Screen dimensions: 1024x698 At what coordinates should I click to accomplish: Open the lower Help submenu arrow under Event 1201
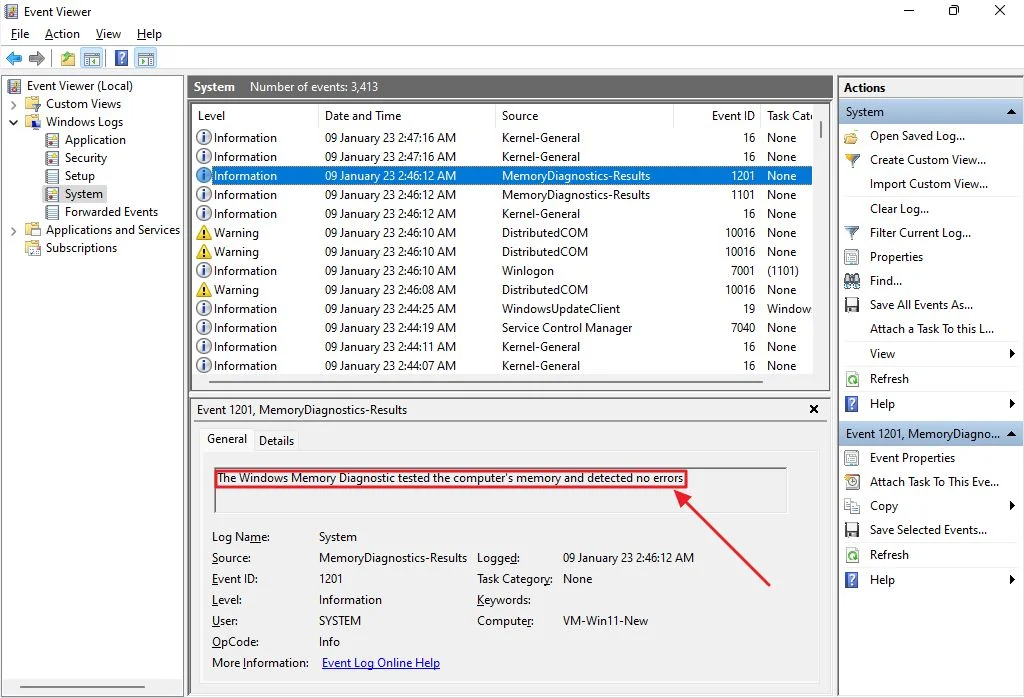(x=1012, y=580)
